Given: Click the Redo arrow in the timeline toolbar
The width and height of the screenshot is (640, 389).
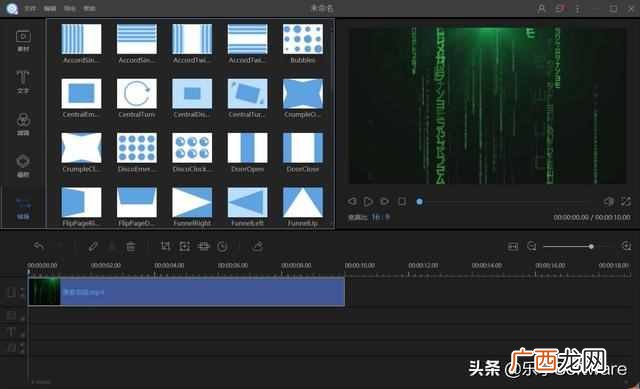Looking at the screenshot, I should 59,246.
